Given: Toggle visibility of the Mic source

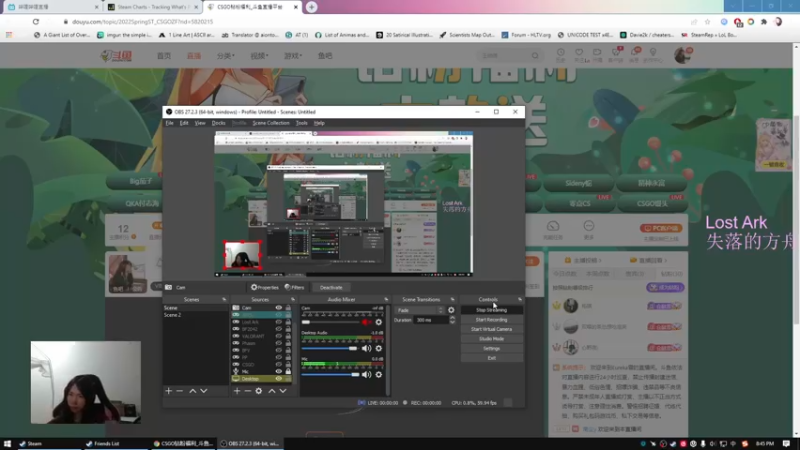Looking at the screenshot, I should 279,371.
